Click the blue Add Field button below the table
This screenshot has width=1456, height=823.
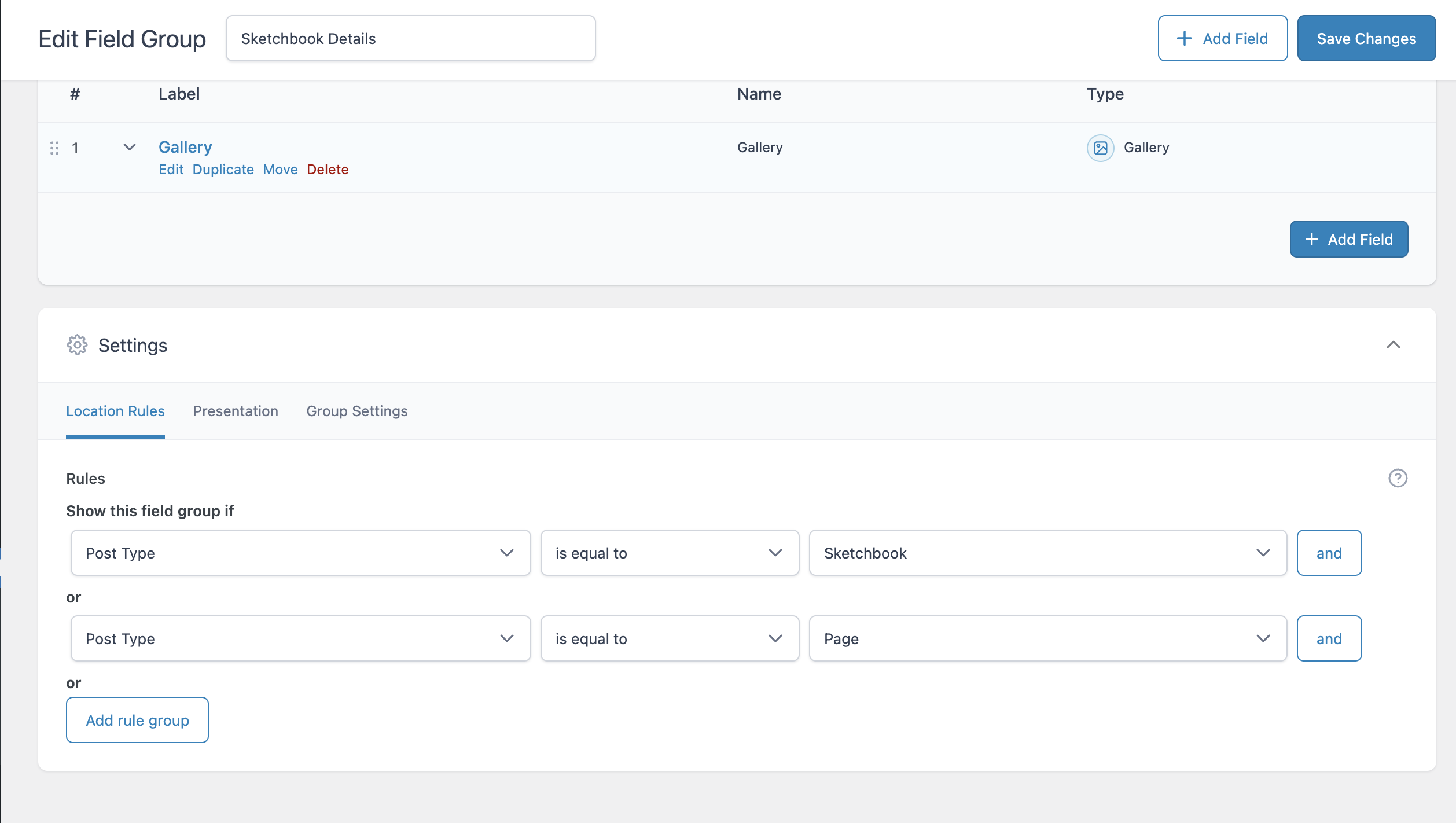coord(1348,239)
